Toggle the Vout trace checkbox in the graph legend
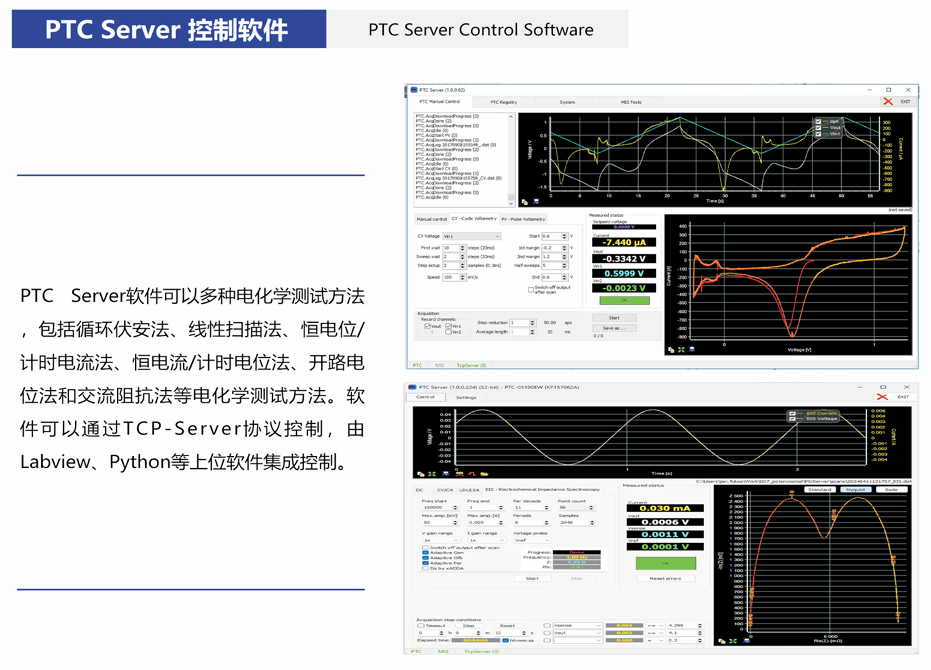The image size is (931, 670). click(x=818, y=128)
